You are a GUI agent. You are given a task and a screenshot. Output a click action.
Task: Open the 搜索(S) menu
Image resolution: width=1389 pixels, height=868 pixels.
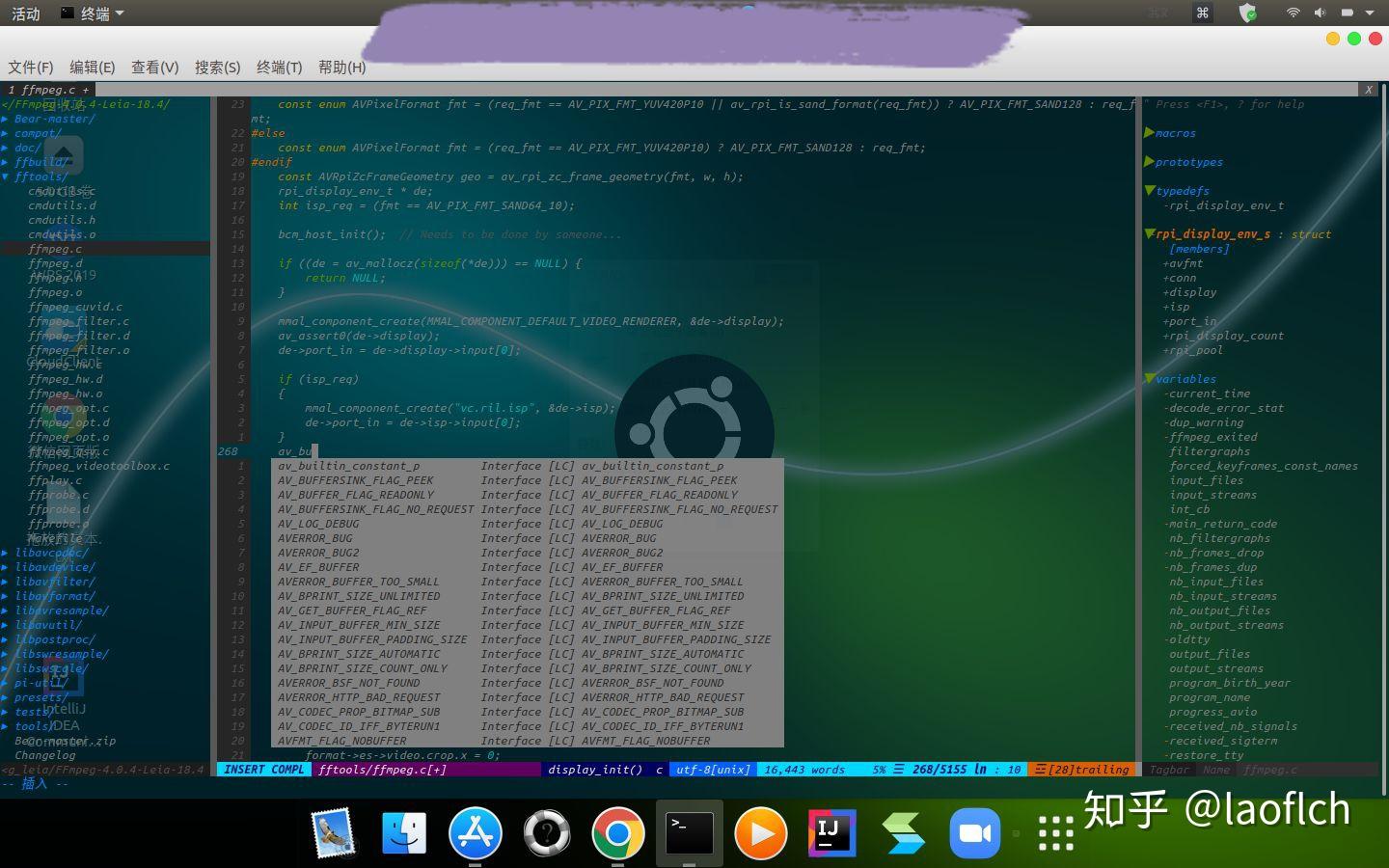tap(217, 68)
